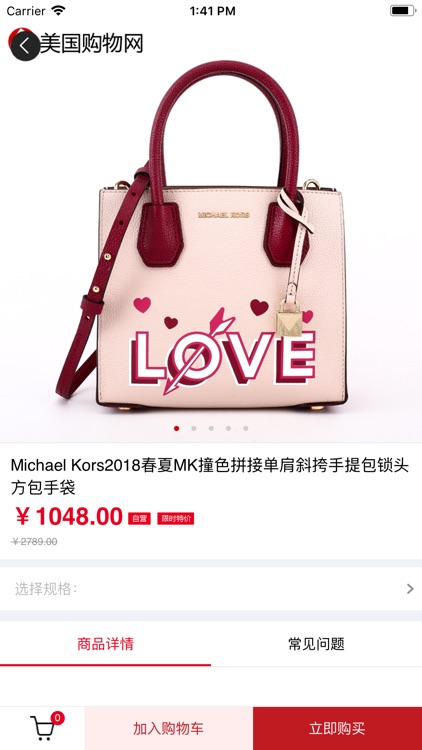Tap the 立即购买 button
Screen dimensions: 422x750
pyautogui.click(x=337, y=728)
